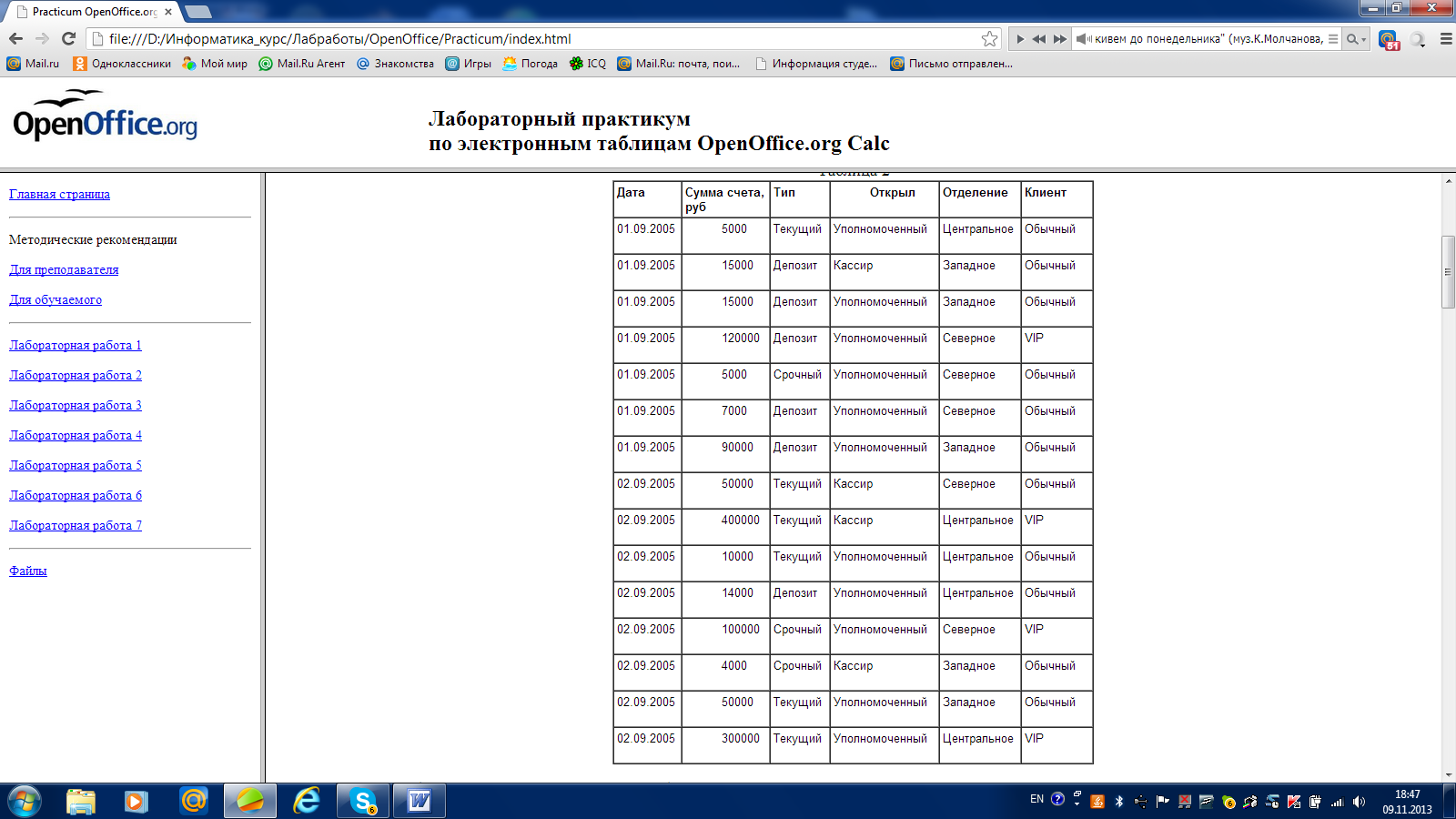The width and height of the screenshot is (1456, 819).
Task: Open Лабораторная работа 1
Action: [x=76, y=345]
